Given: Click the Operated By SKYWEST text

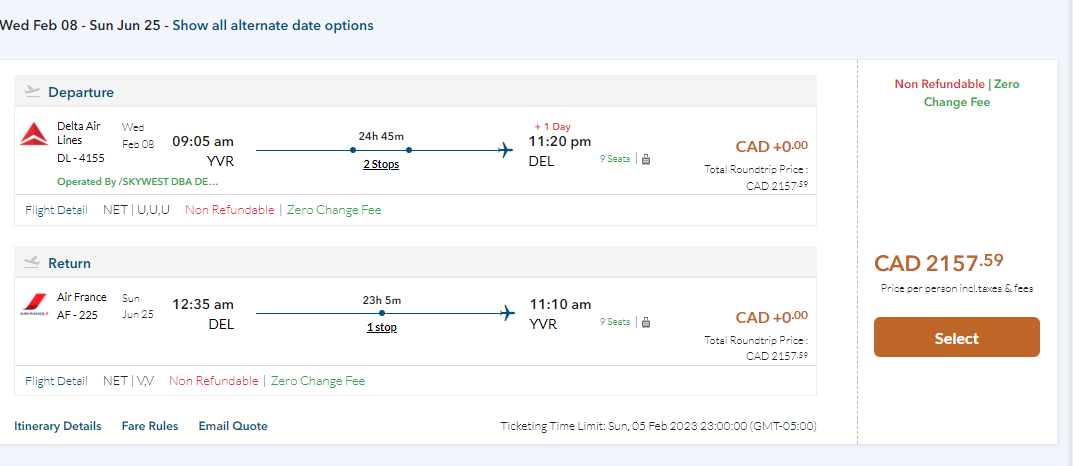Looking at the screenshot, I should (x=138, y=182).
